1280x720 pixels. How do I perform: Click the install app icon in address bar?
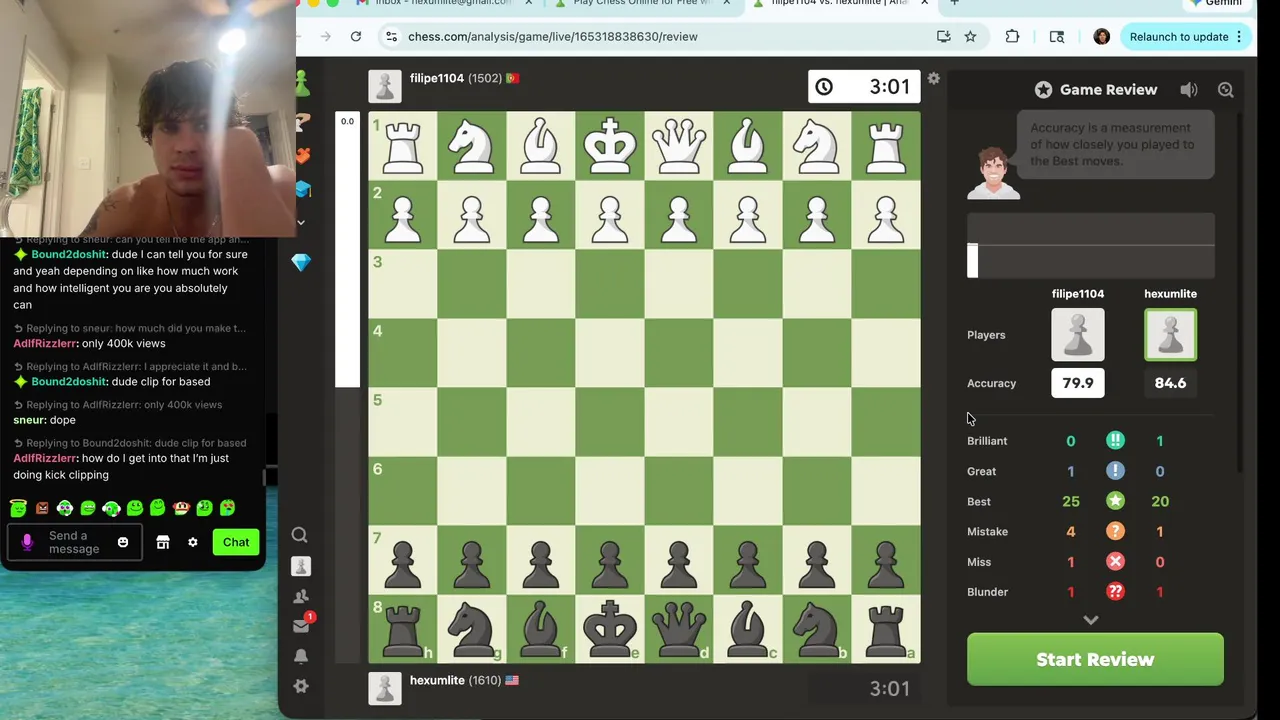tap(943, 37)
